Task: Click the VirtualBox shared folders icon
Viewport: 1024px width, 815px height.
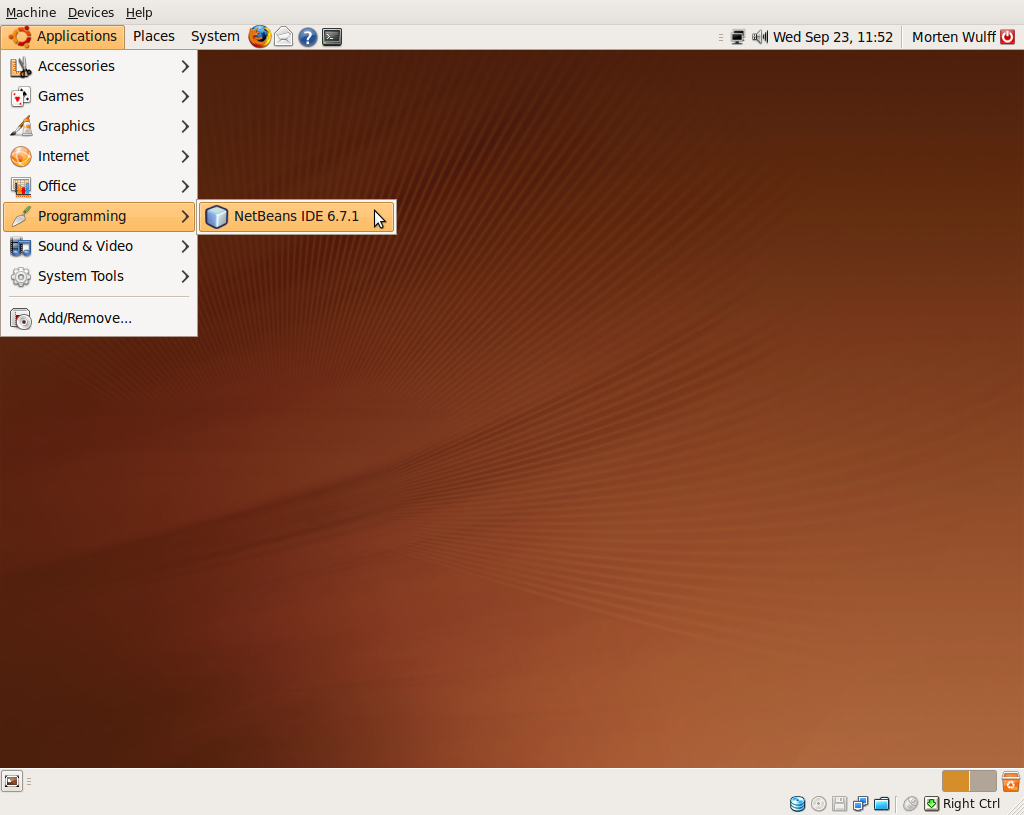Action: pyautogui.click(x=882, y=803)
